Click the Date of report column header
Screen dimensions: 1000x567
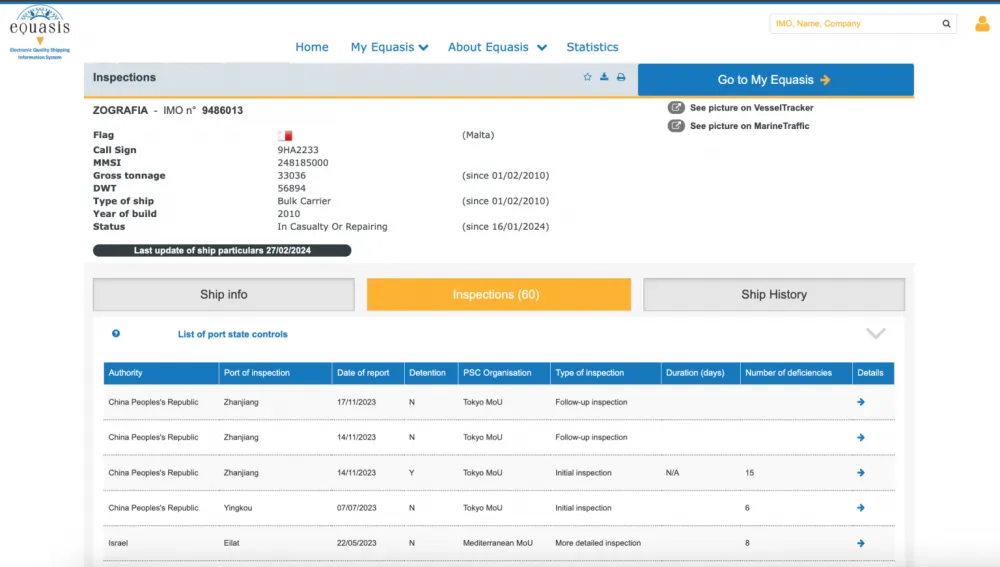[368, 373]
